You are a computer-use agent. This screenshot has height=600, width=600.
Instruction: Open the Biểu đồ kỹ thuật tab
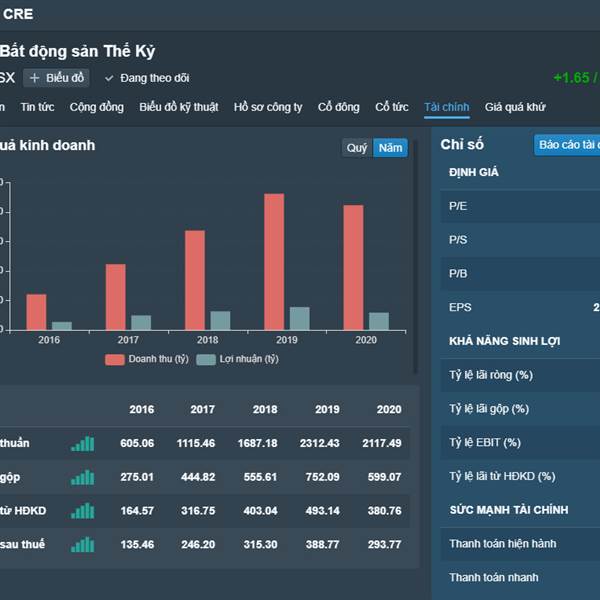(179, 107)
